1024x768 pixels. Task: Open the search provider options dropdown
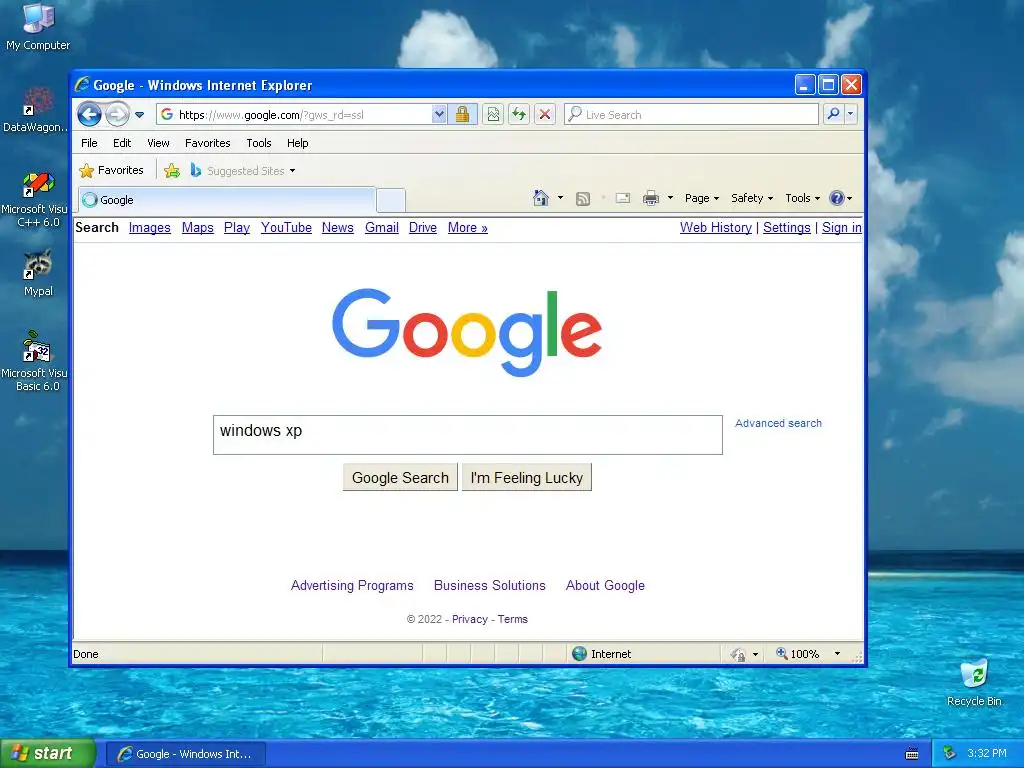tap(850, 114)
